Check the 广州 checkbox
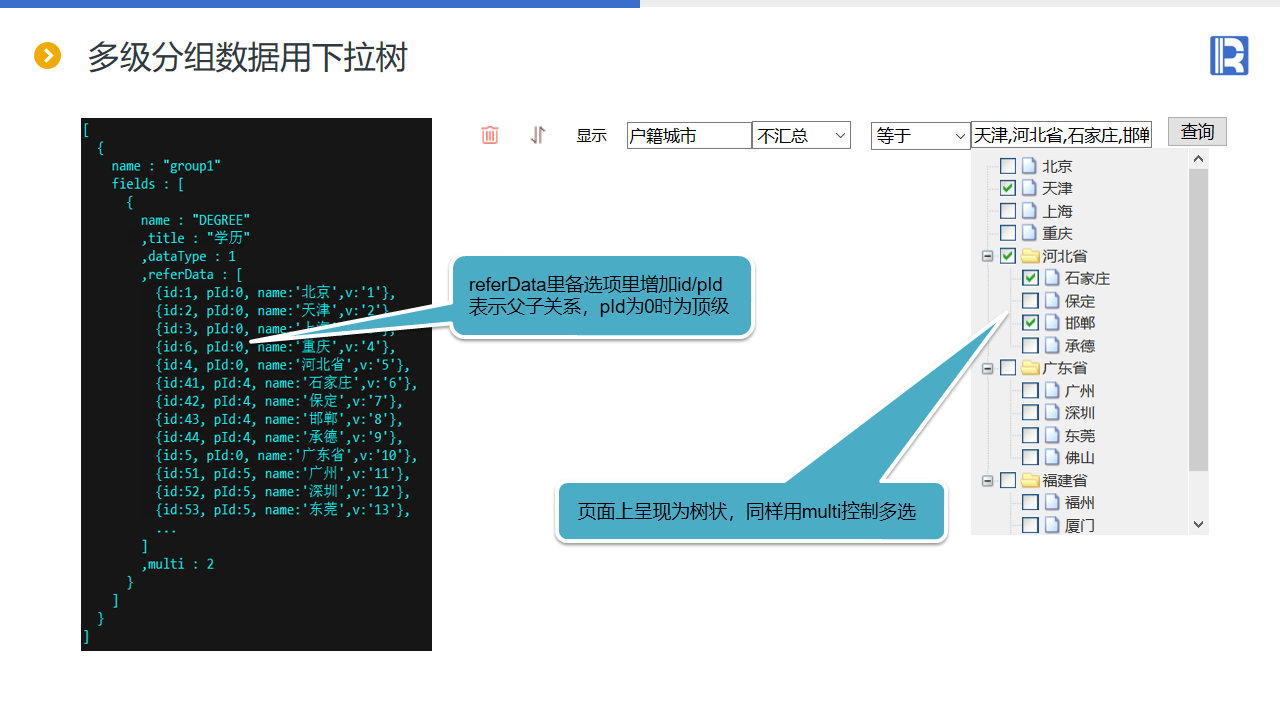The width and height of the screenshot is (1280, 720). click(1031, 391)
